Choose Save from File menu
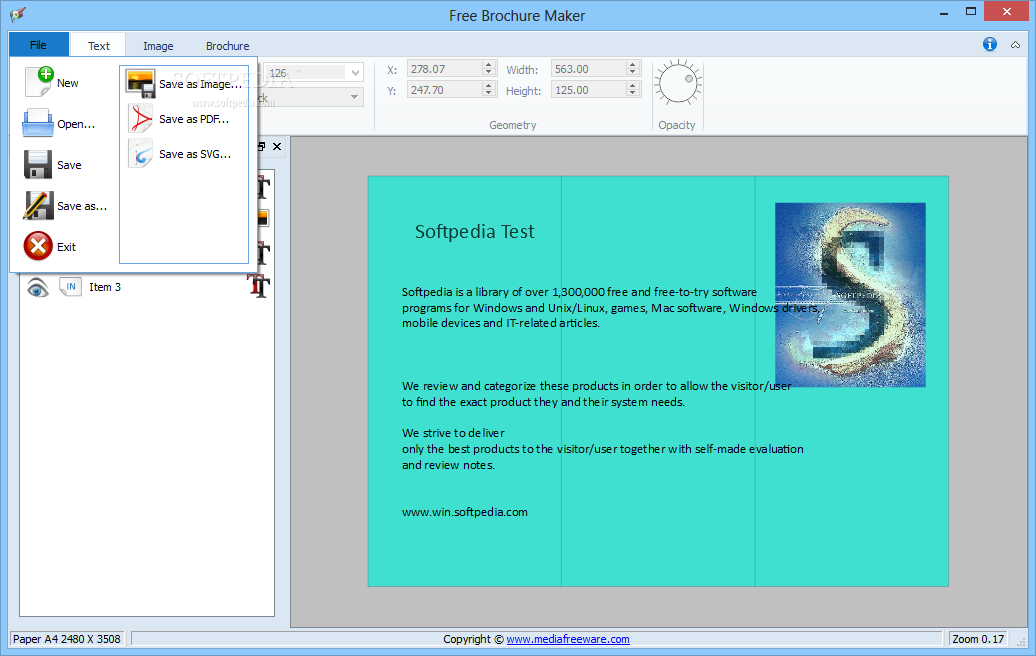 69,164
